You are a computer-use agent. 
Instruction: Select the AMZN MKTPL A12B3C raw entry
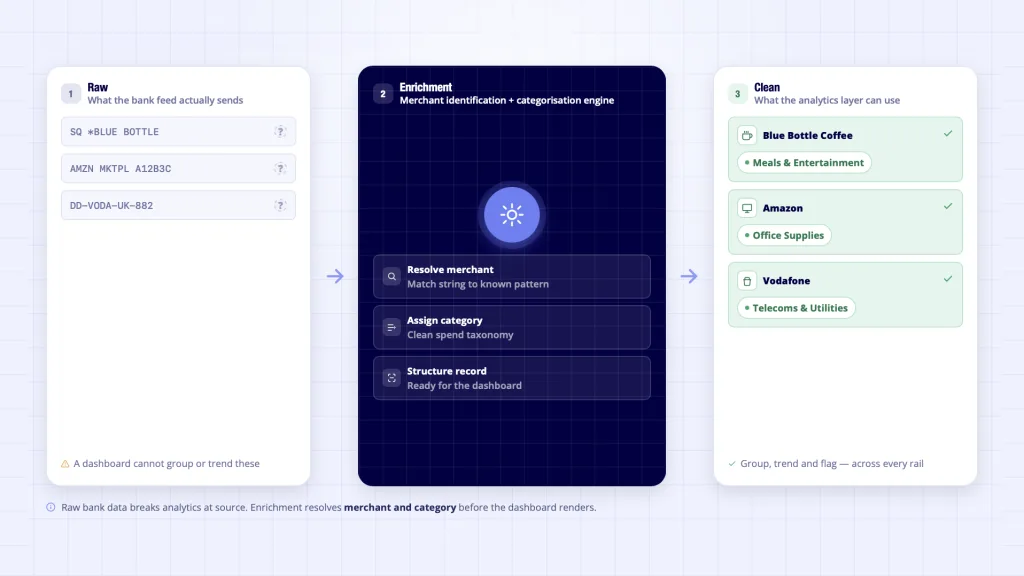click(178, 168)
